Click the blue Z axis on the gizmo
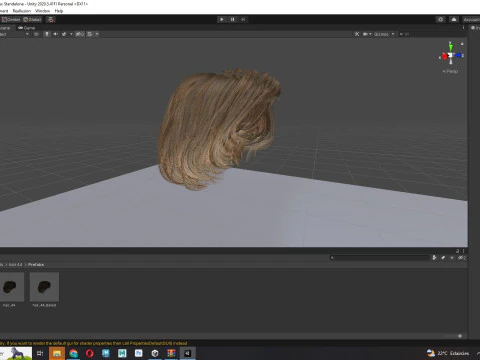 click(x=458, y=55)
